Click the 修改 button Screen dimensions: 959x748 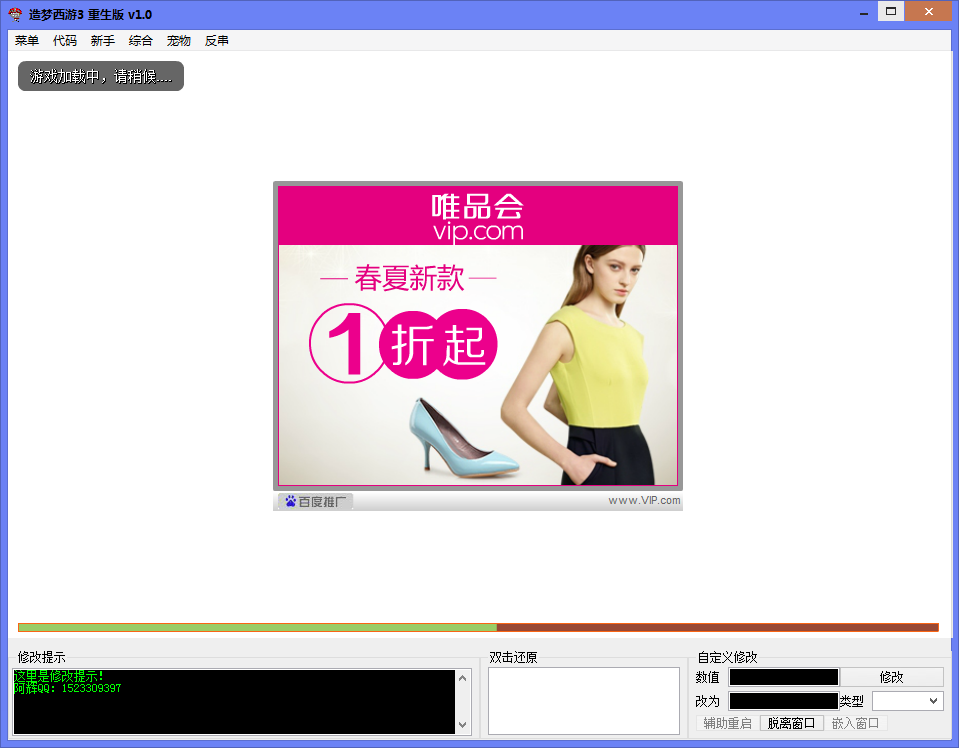[891, 677]
